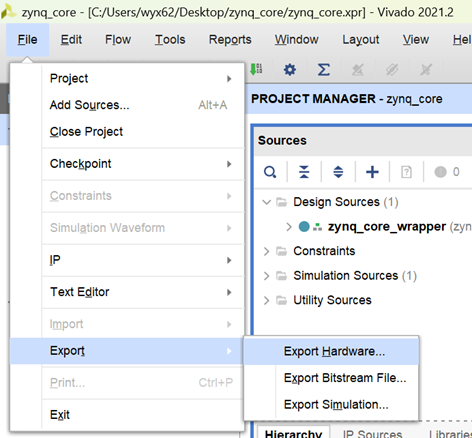Open the Tools menu
472x438 pixels.
click(x=170, y=40)
